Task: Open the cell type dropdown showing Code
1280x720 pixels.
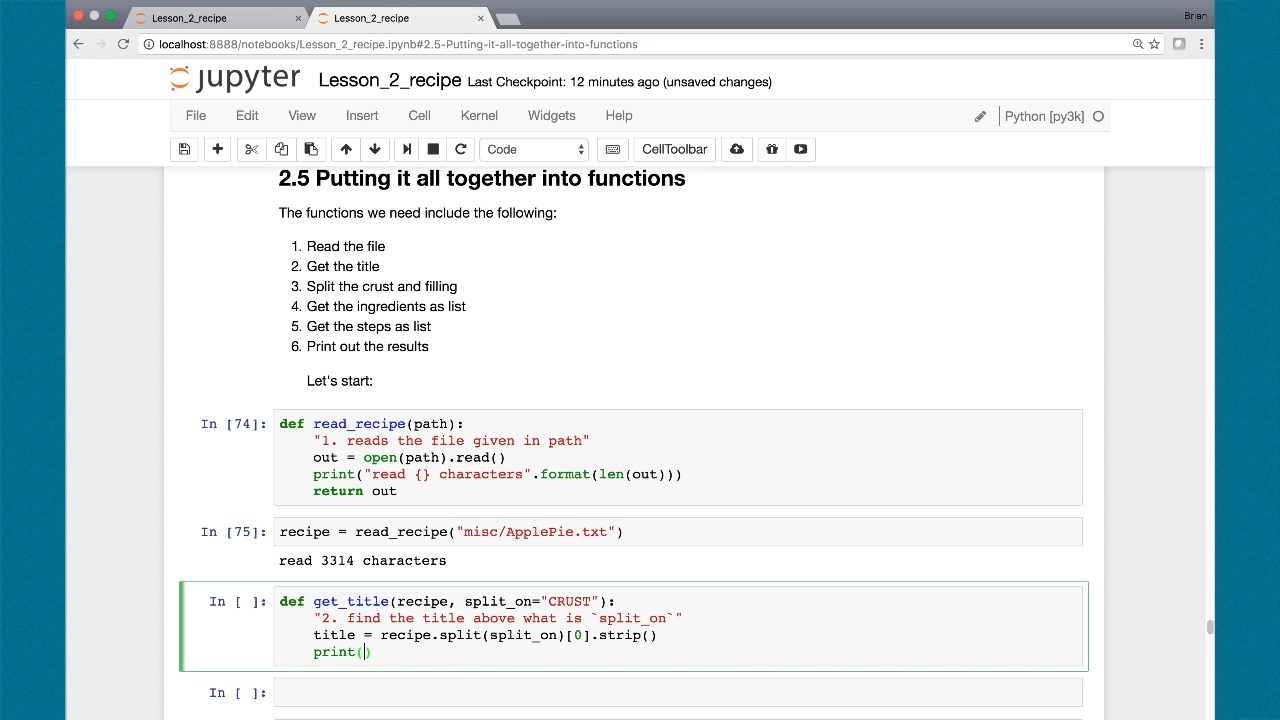Action: click(x=535, y=149)
